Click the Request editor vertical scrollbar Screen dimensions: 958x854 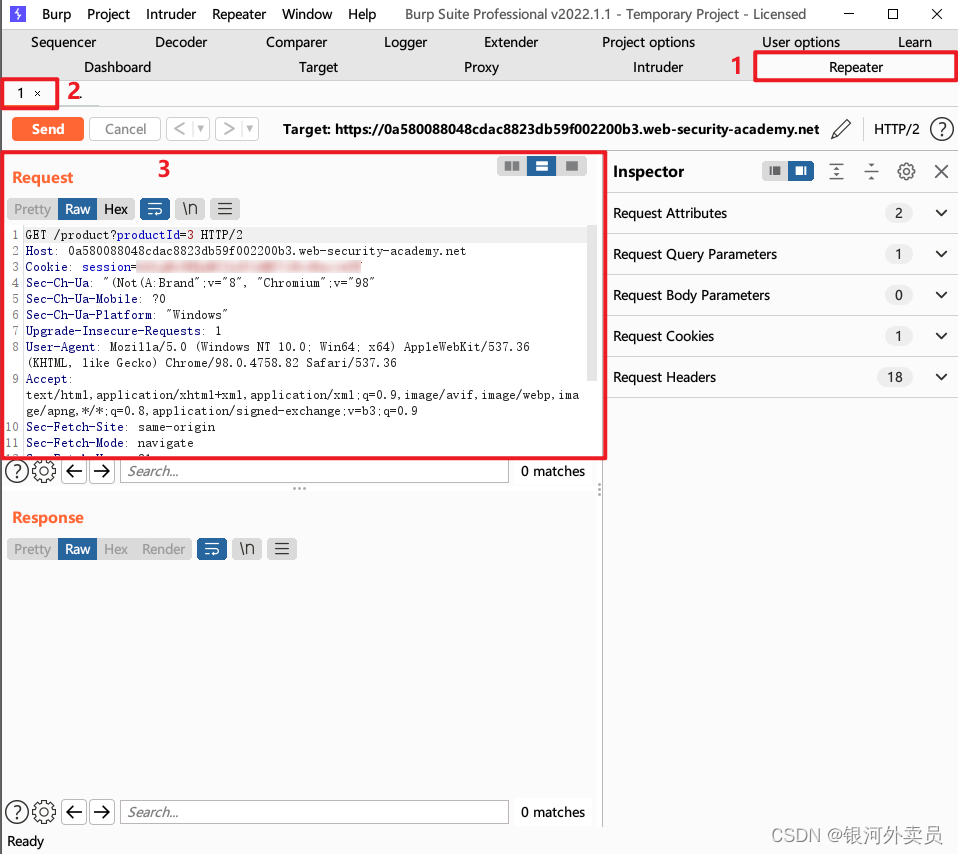pyautogui.click(x=591, y=303)
